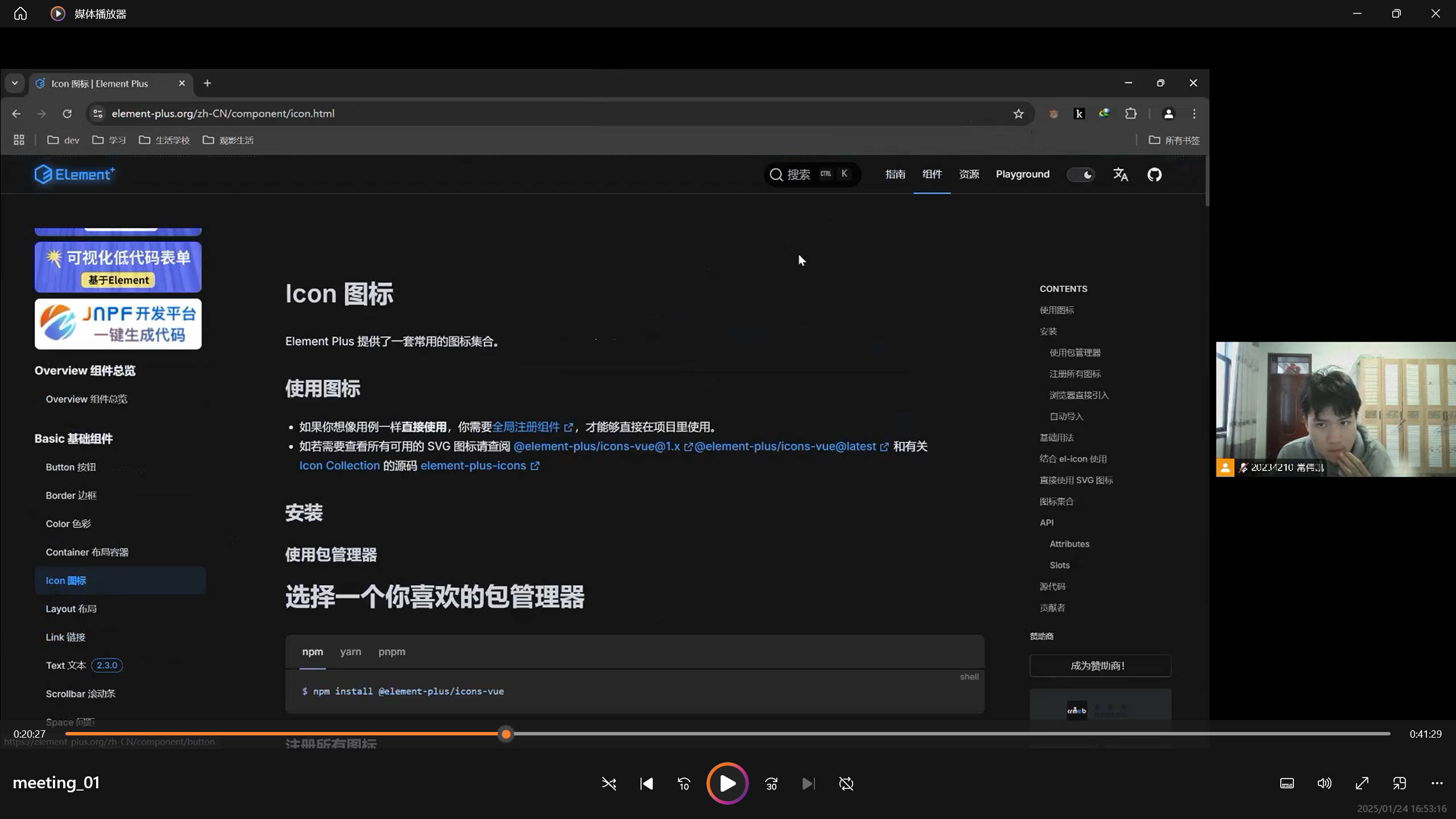The height and width of the screenshot is (819, 1456).
Task: Rewind 10 seconds
Action: tap(684, 784)
